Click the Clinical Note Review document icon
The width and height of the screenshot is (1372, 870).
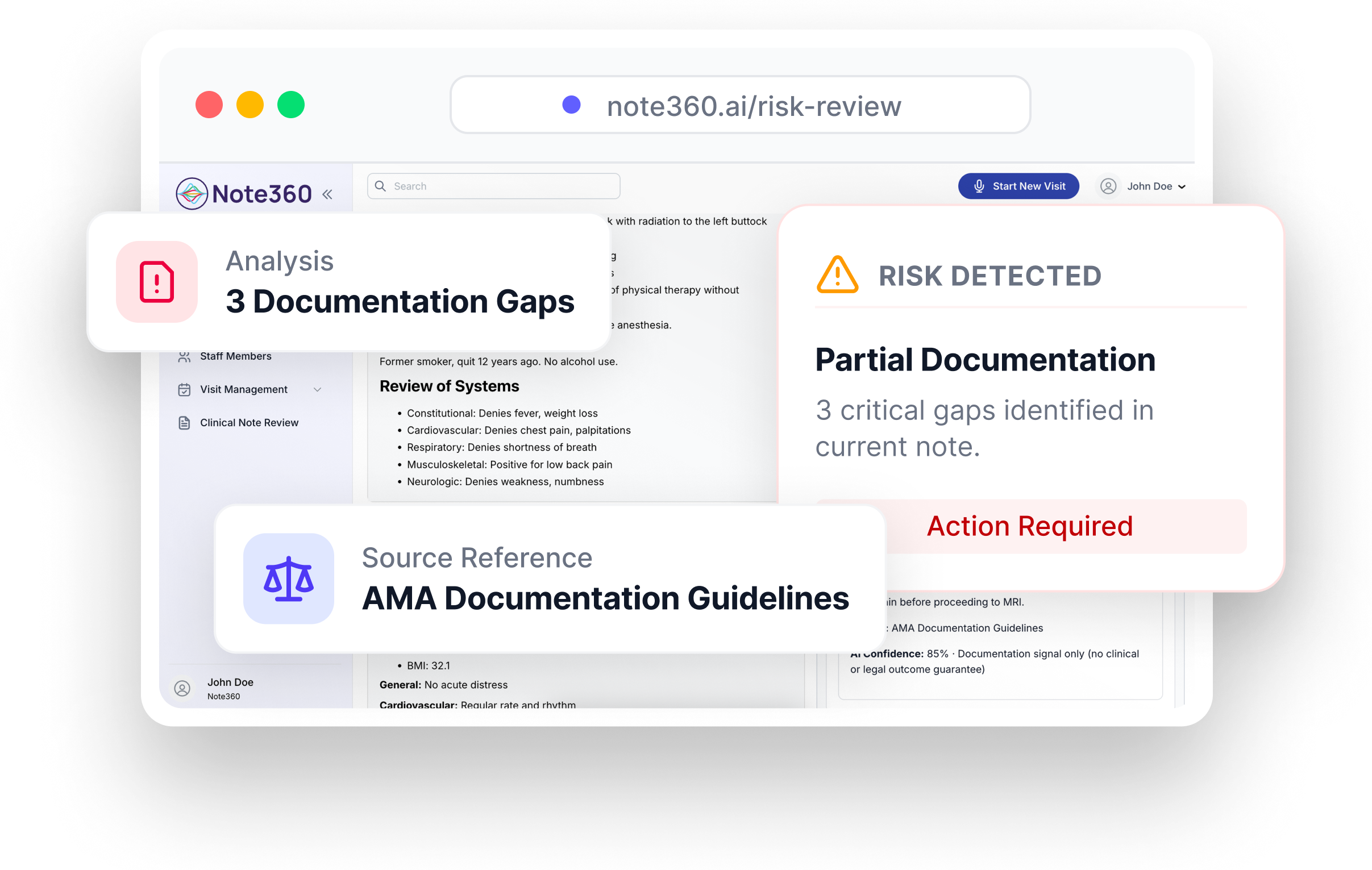point(184,423)
